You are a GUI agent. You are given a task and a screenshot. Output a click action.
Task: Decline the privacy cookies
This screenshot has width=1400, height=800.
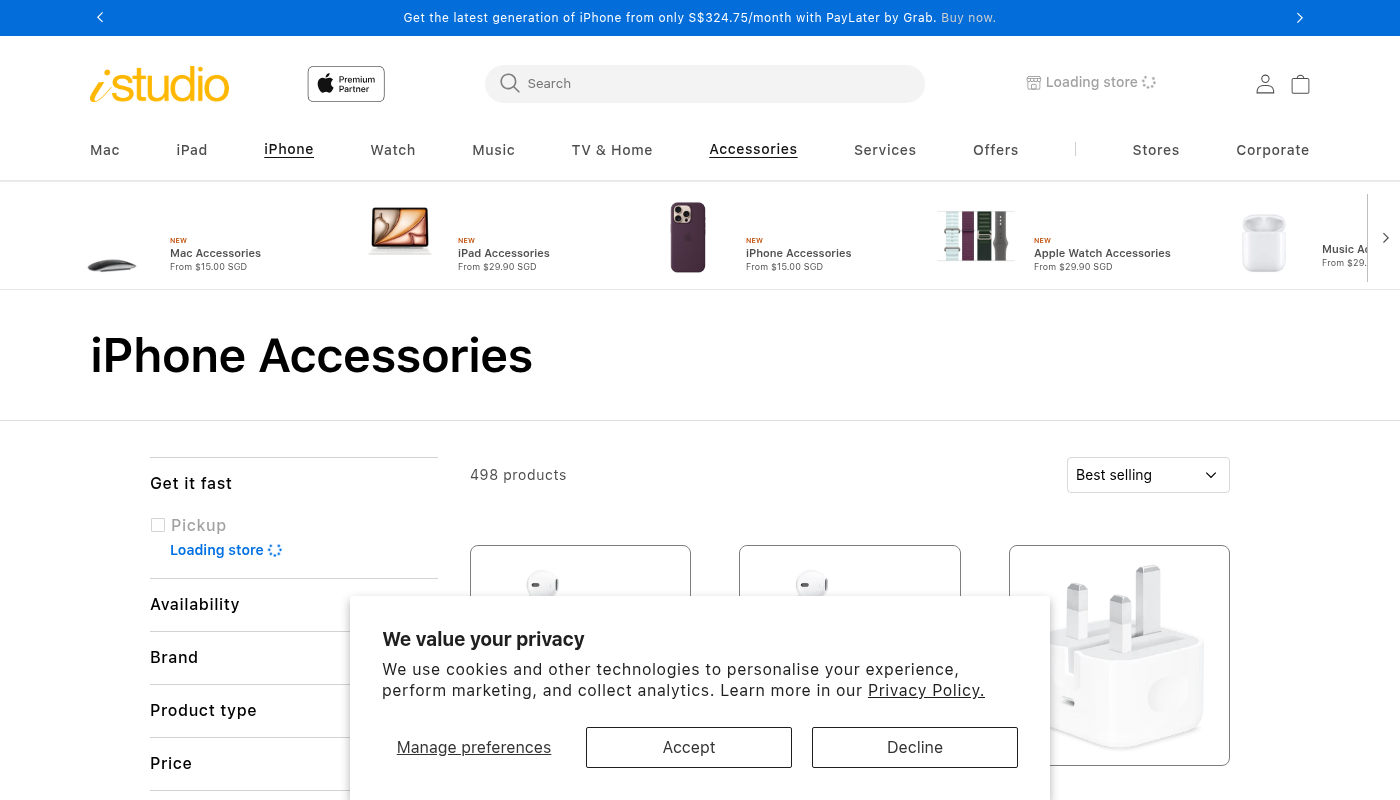click(x=914, y=747)
